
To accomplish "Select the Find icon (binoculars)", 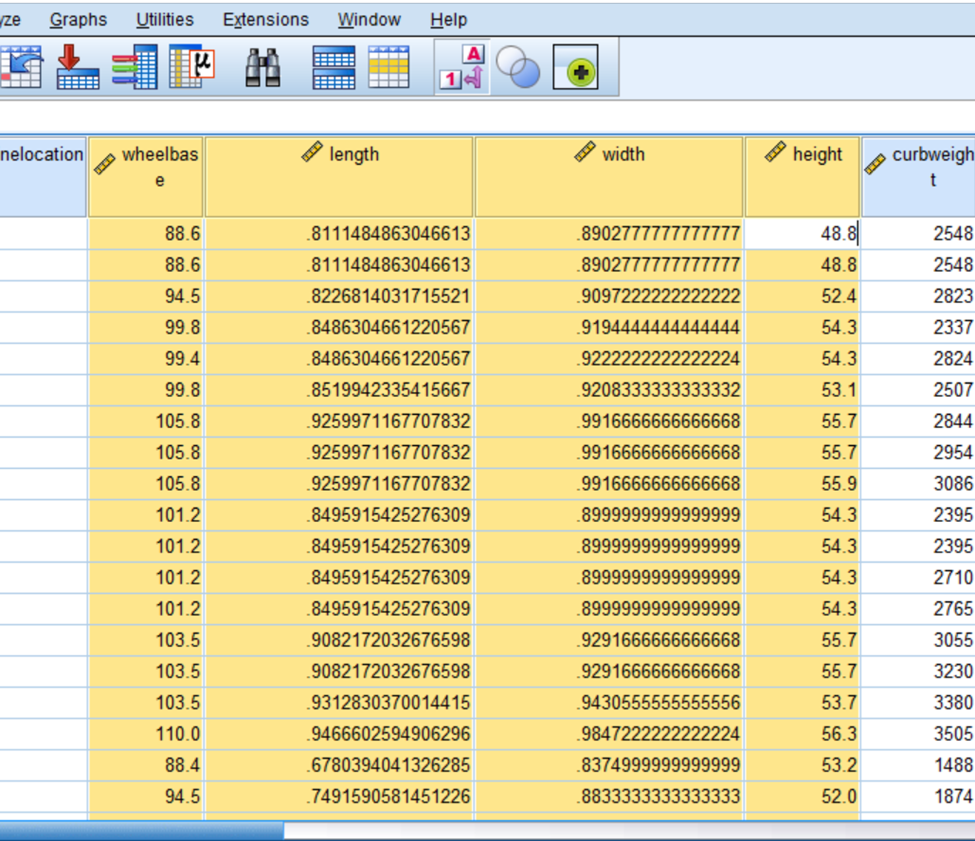I will pyautogui.click(x=262, y=65).
